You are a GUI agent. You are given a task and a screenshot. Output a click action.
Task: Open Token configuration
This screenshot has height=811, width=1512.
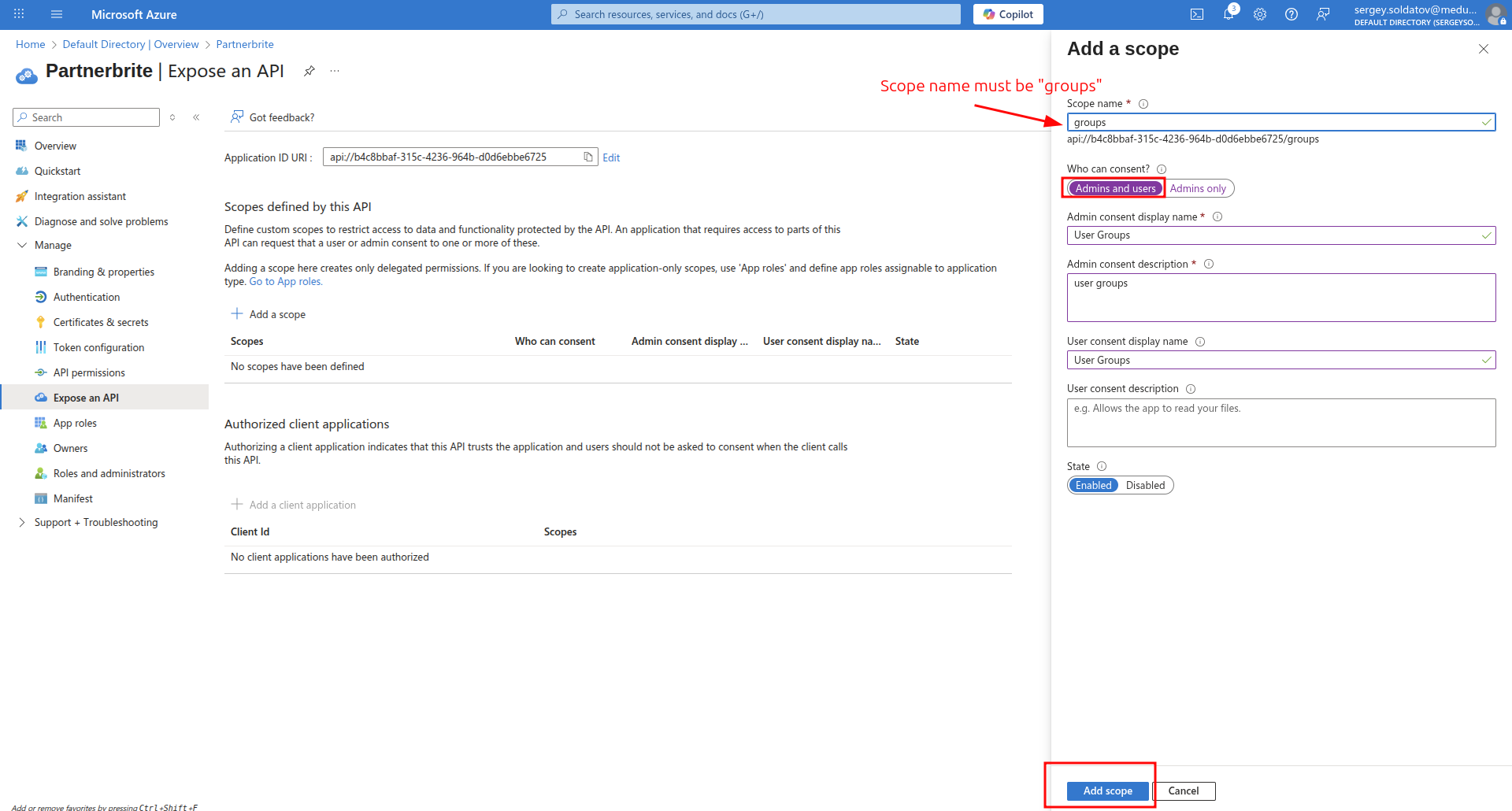click(x=99, y=347)
